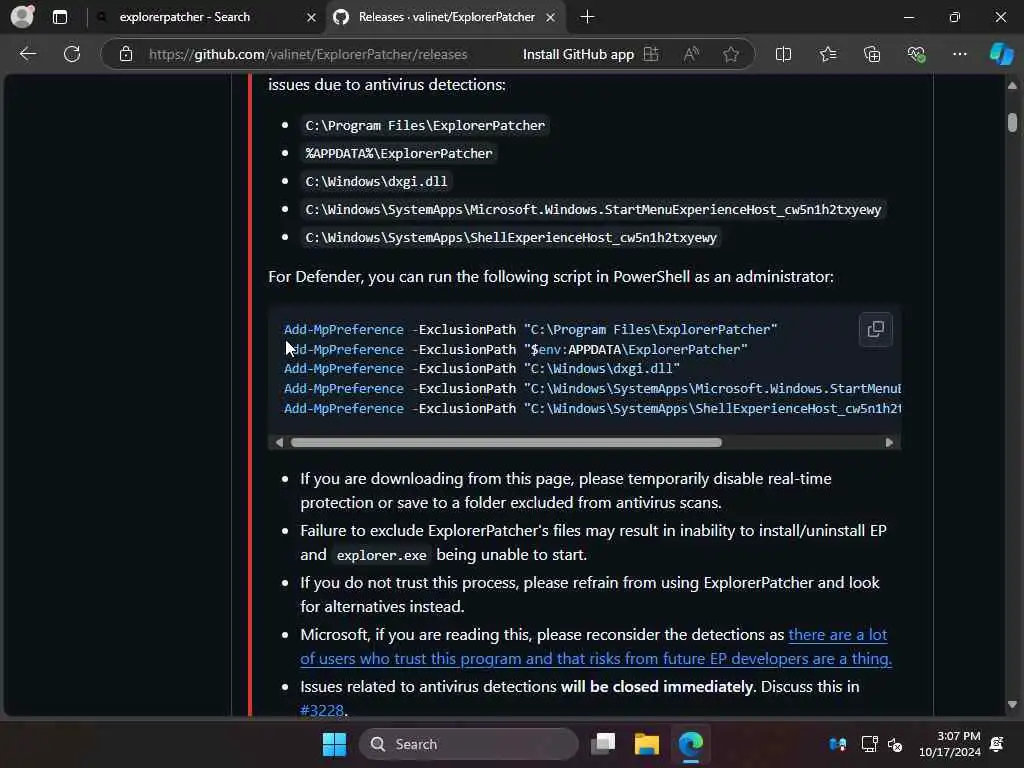Click the code block horizontal scrollbar thumb
The image size is (1024, 768).
(506, 442)
